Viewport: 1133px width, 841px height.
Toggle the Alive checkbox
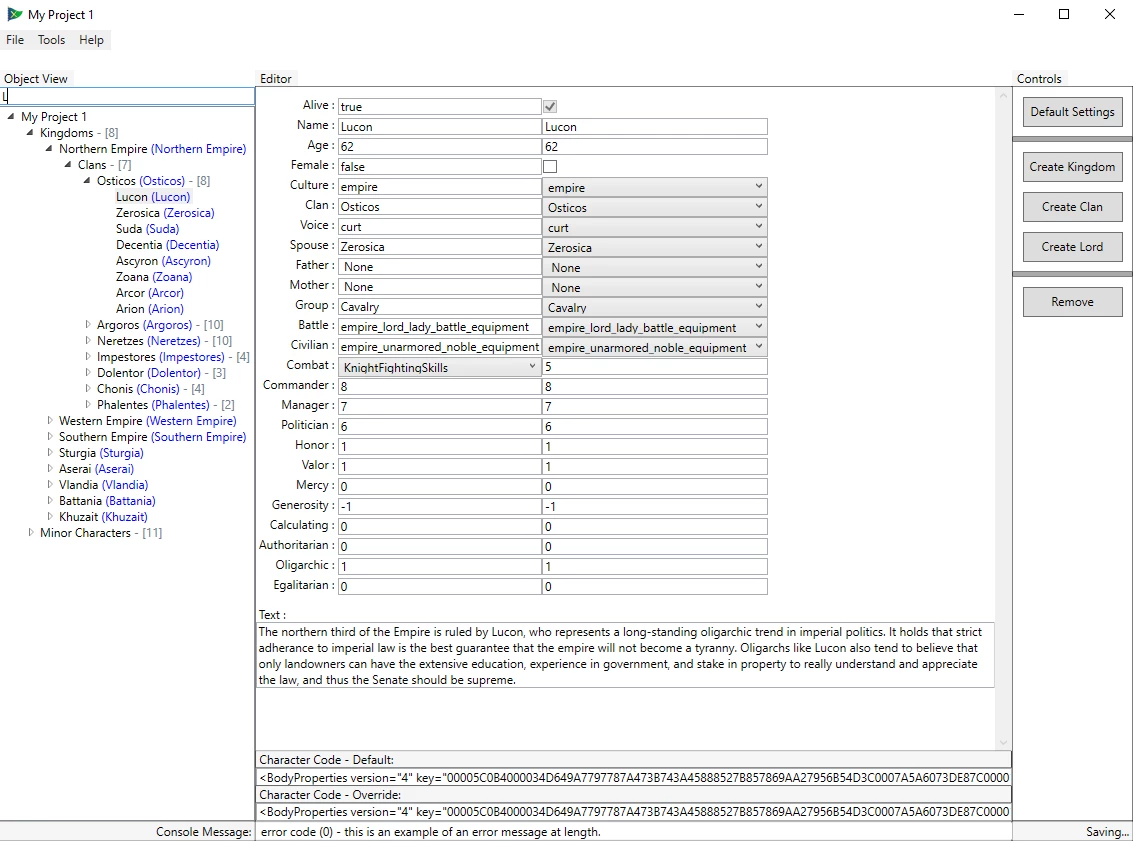coord(550,106)
